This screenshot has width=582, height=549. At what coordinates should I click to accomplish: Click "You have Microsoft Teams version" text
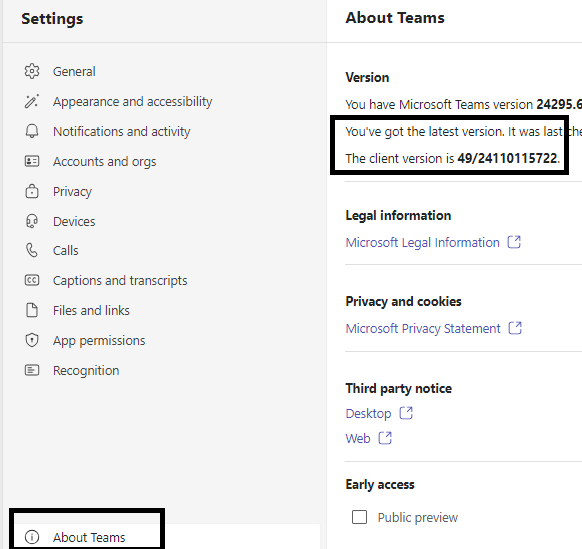click(x=439, y=104)
